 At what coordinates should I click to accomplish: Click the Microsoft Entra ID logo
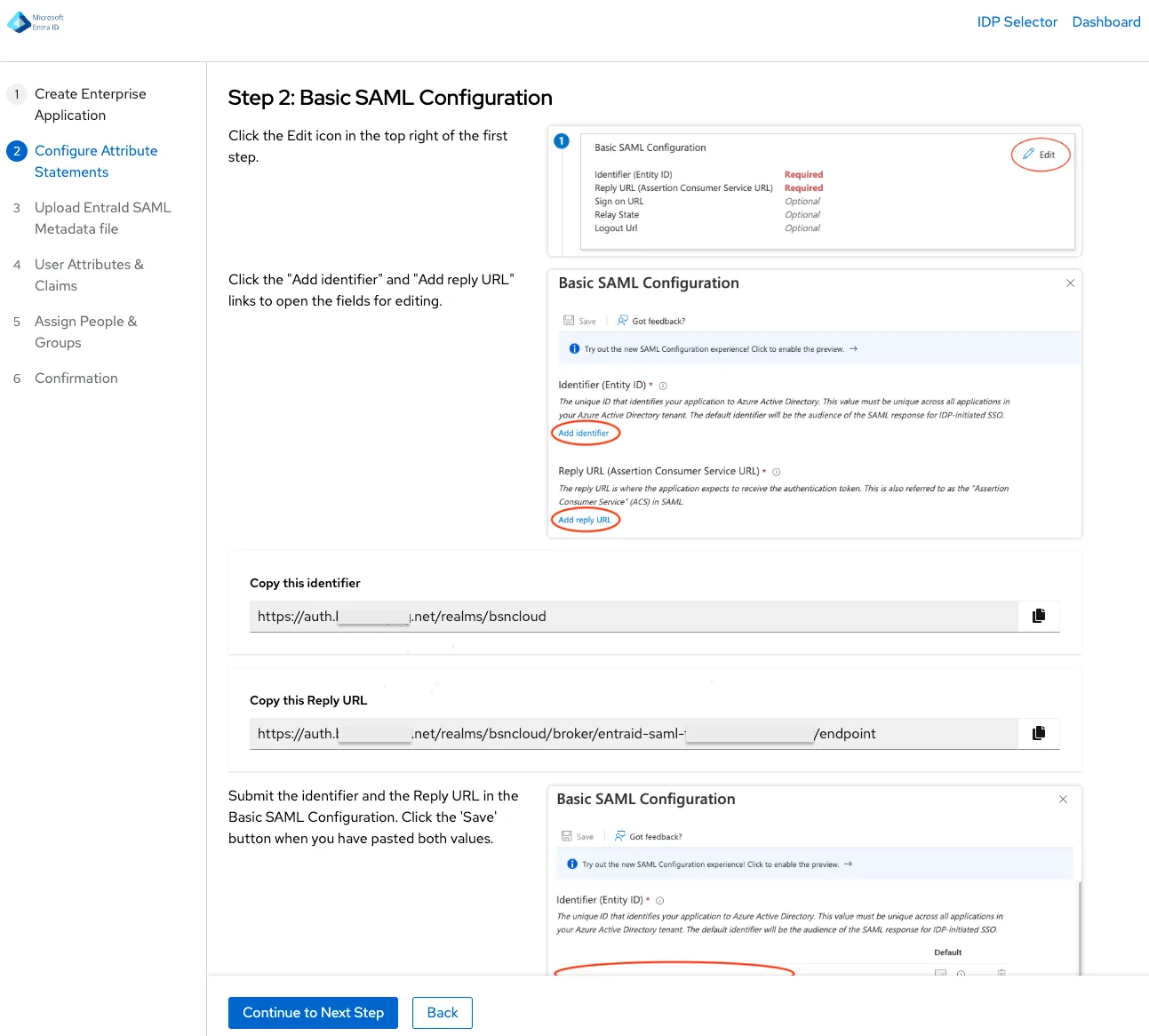[36, 22]
